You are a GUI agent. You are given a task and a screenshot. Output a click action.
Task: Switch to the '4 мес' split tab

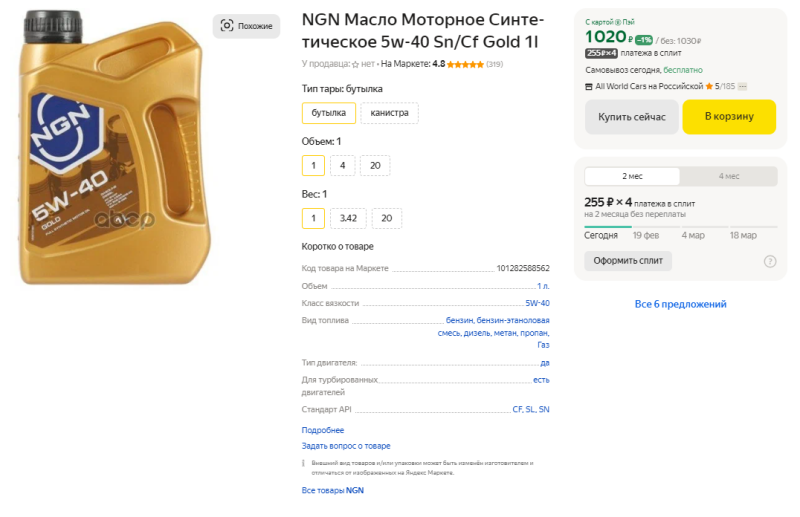(x=729, y=176)
